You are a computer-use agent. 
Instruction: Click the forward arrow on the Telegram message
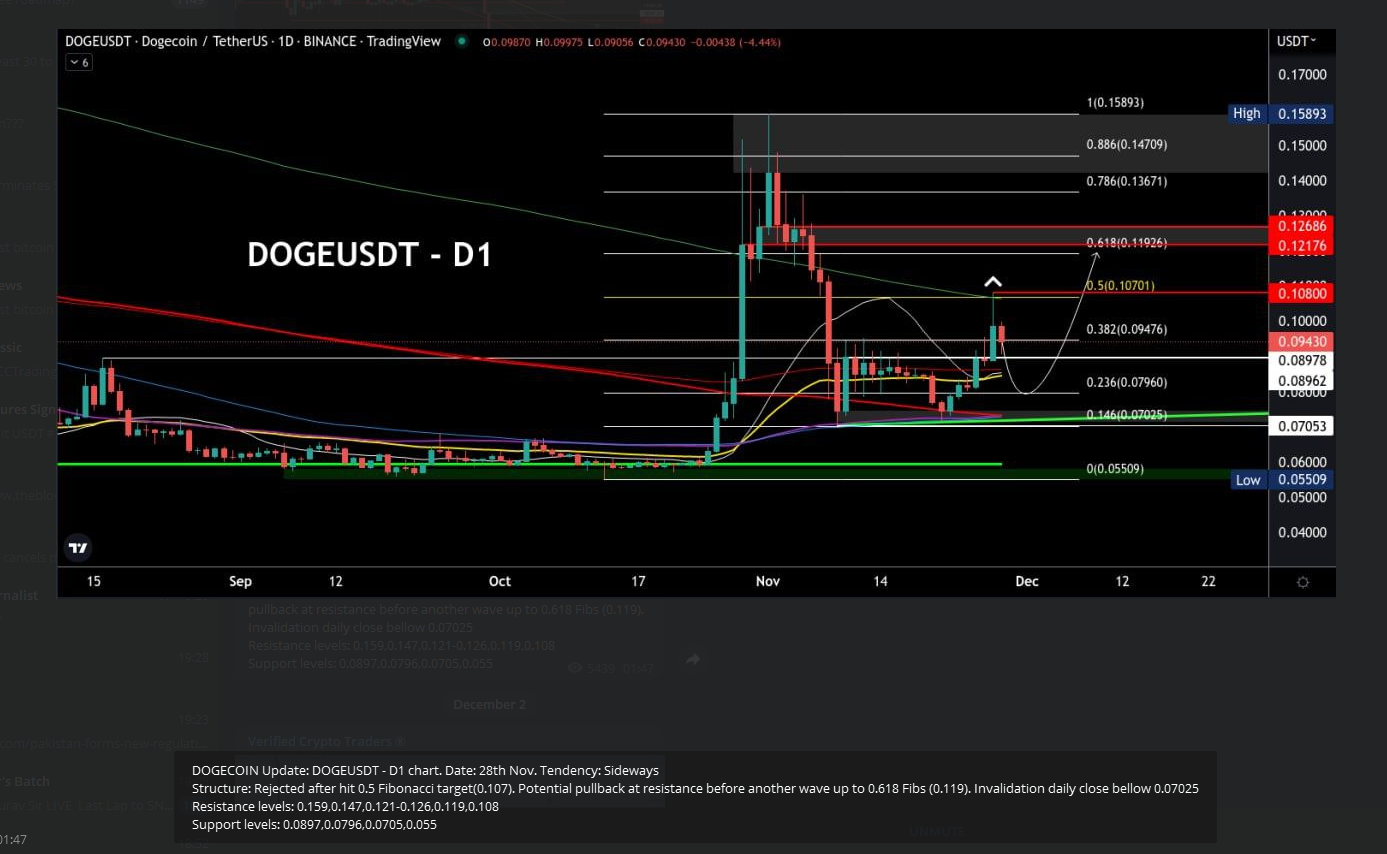[x=693, y=659]
